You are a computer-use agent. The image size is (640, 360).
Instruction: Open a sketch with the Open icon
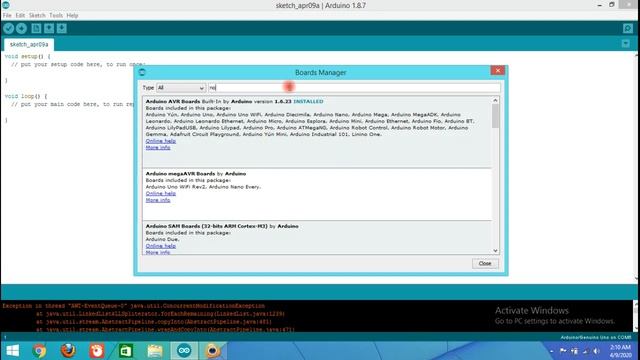[49, 28]
